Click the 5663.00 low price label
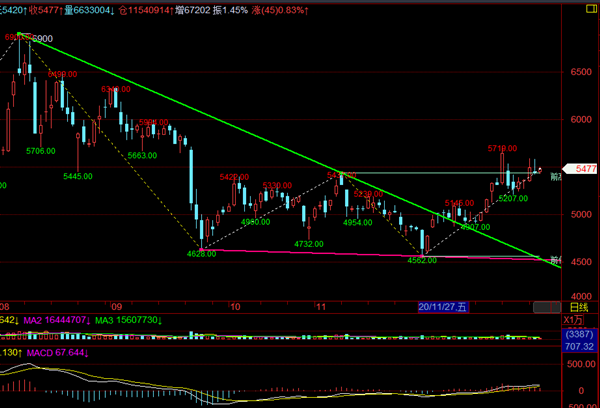The height and width of the screenshot is (408, 600). (x=142, y=155)
